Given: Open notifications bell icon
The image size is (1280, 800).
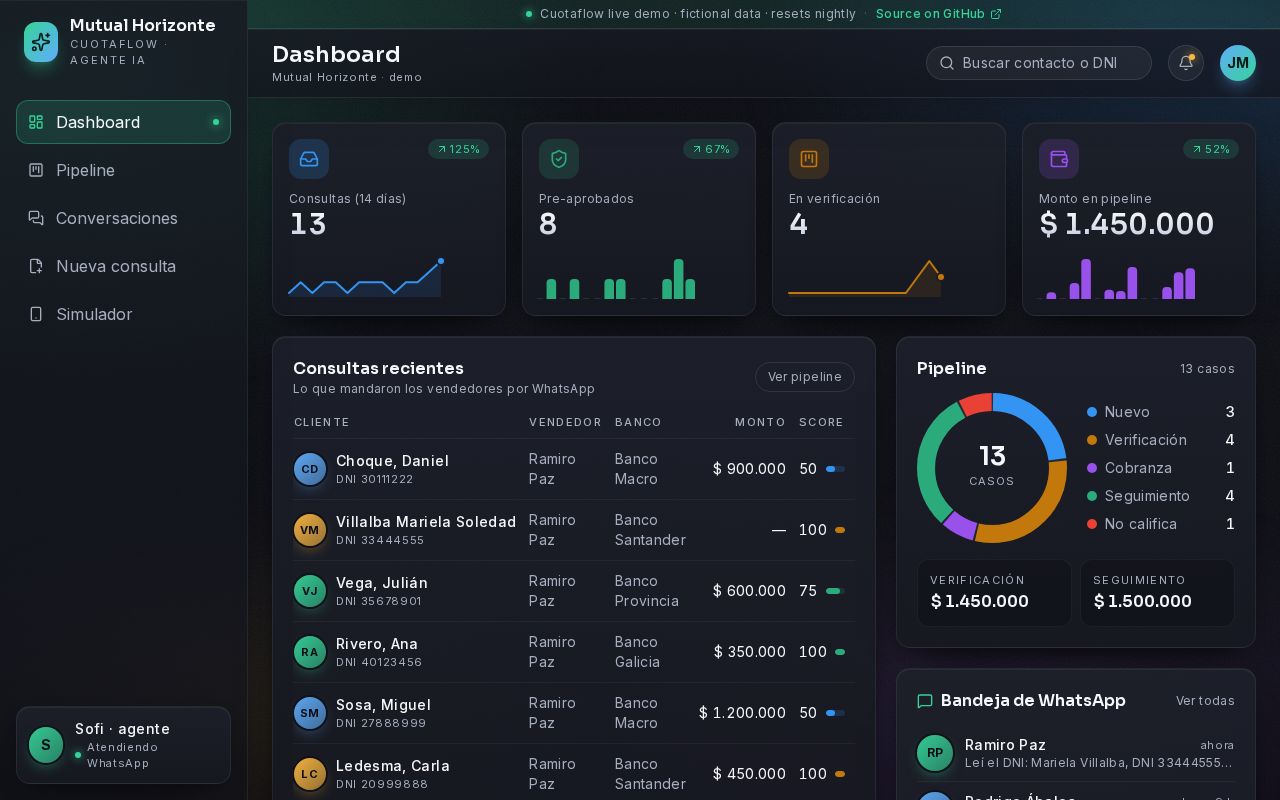Looking at the screenshot, I should point(1186,63).
